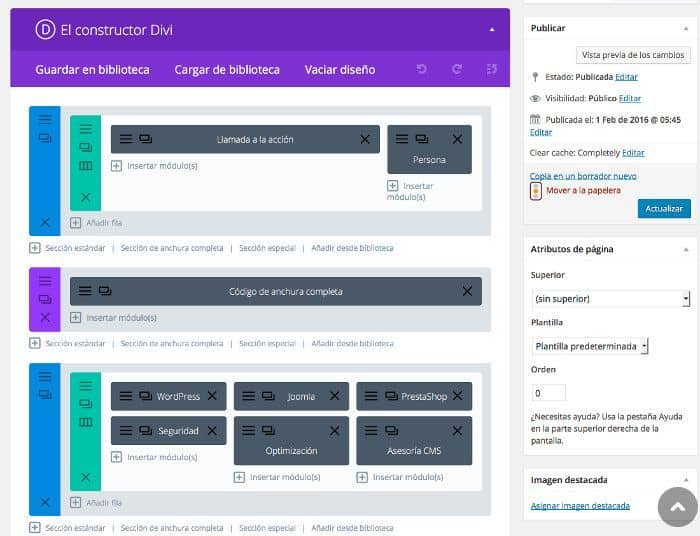
Task: Collapse the Divi builder panel arrow
Action: (x=492, y=29)
